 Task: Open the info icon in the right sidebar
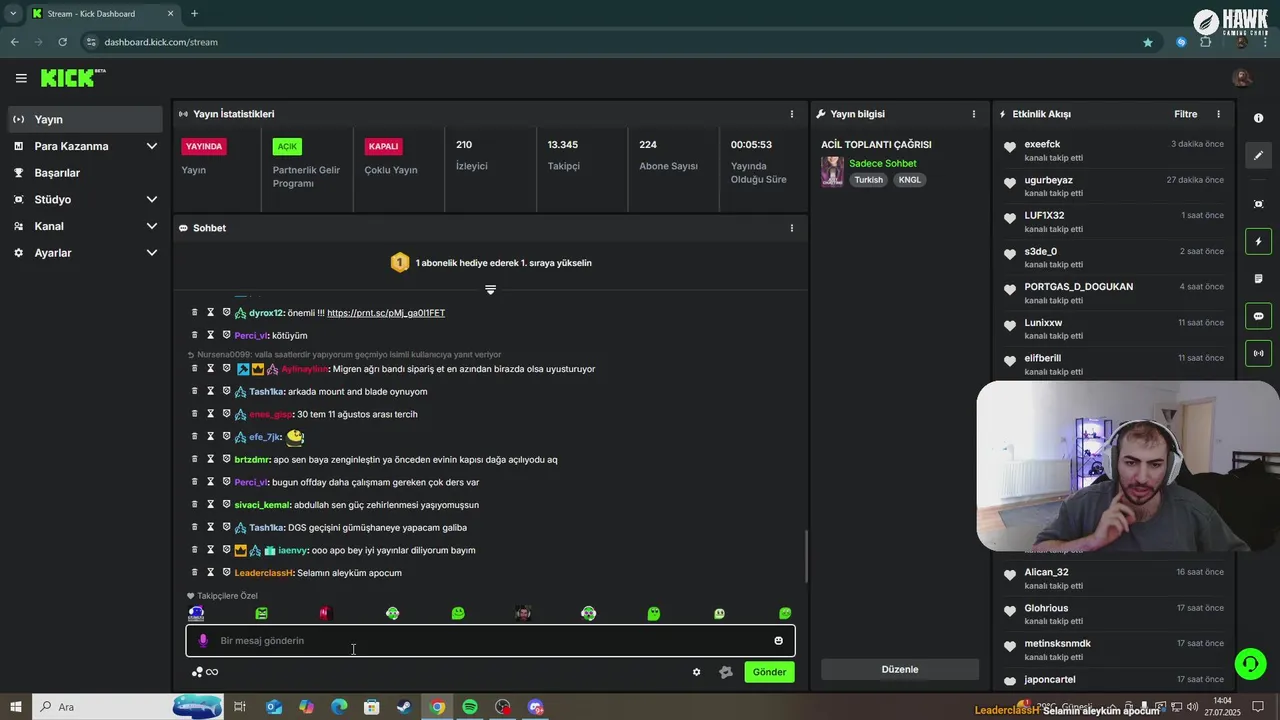[x=1258, y=118]
